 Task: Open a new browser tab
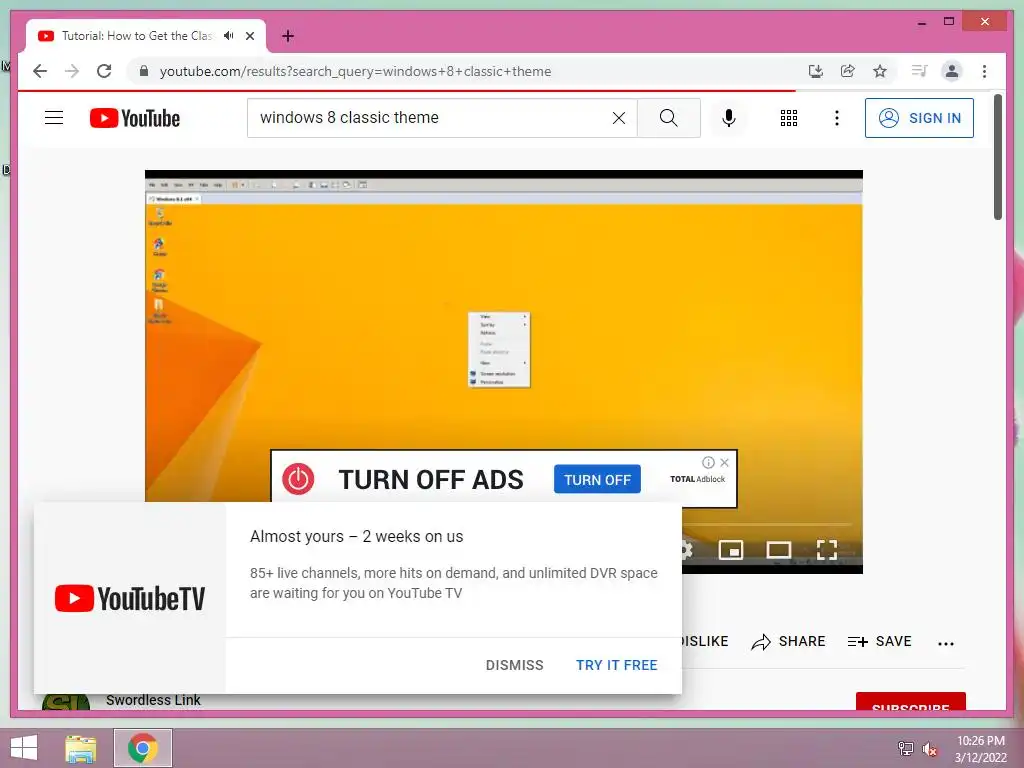(288, 36)
